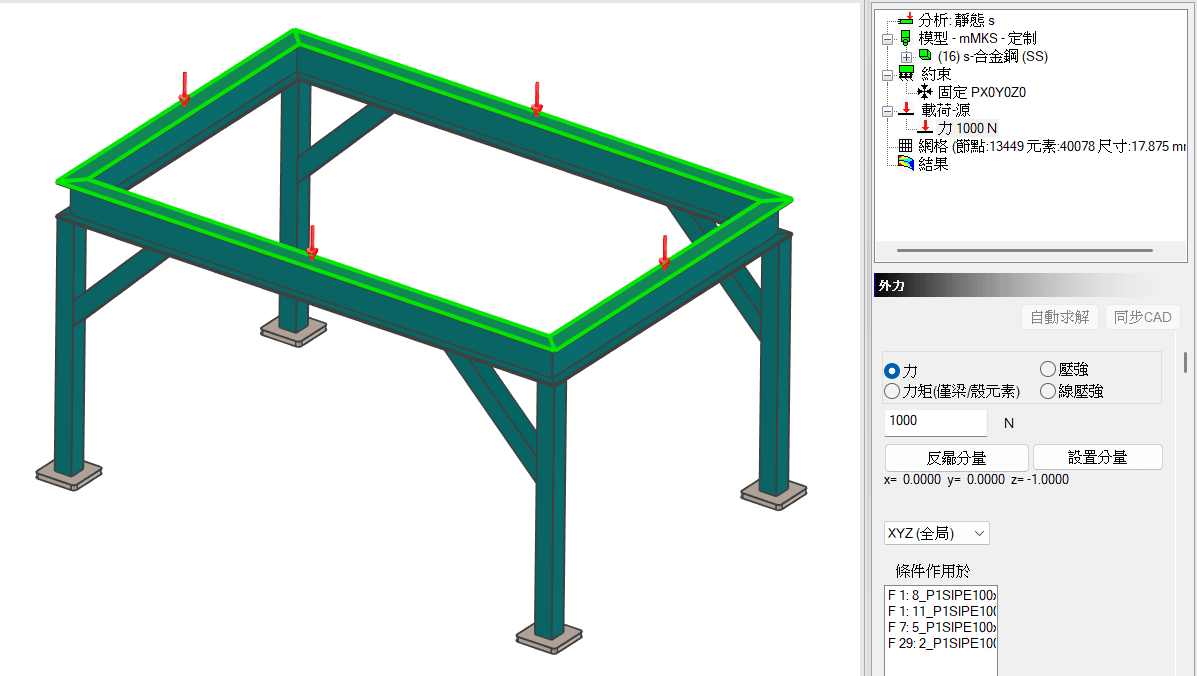Click the 外力 panel vertical scrollbar
Viewport: 1197px width, 676px height.
1186,362
